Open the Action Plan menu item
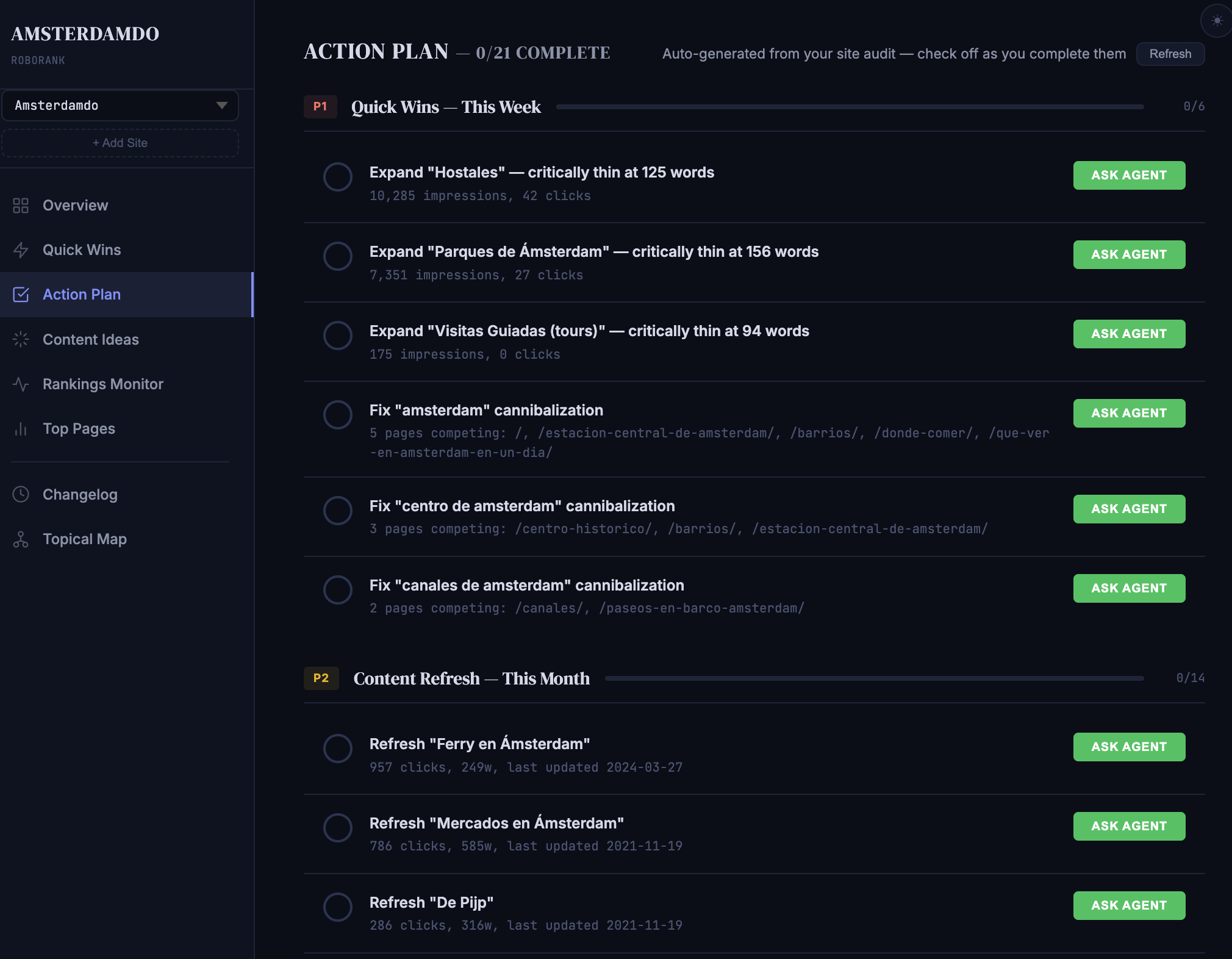Screen dimensions: 1232x959 pyautogui.click(x=82, y=295)
